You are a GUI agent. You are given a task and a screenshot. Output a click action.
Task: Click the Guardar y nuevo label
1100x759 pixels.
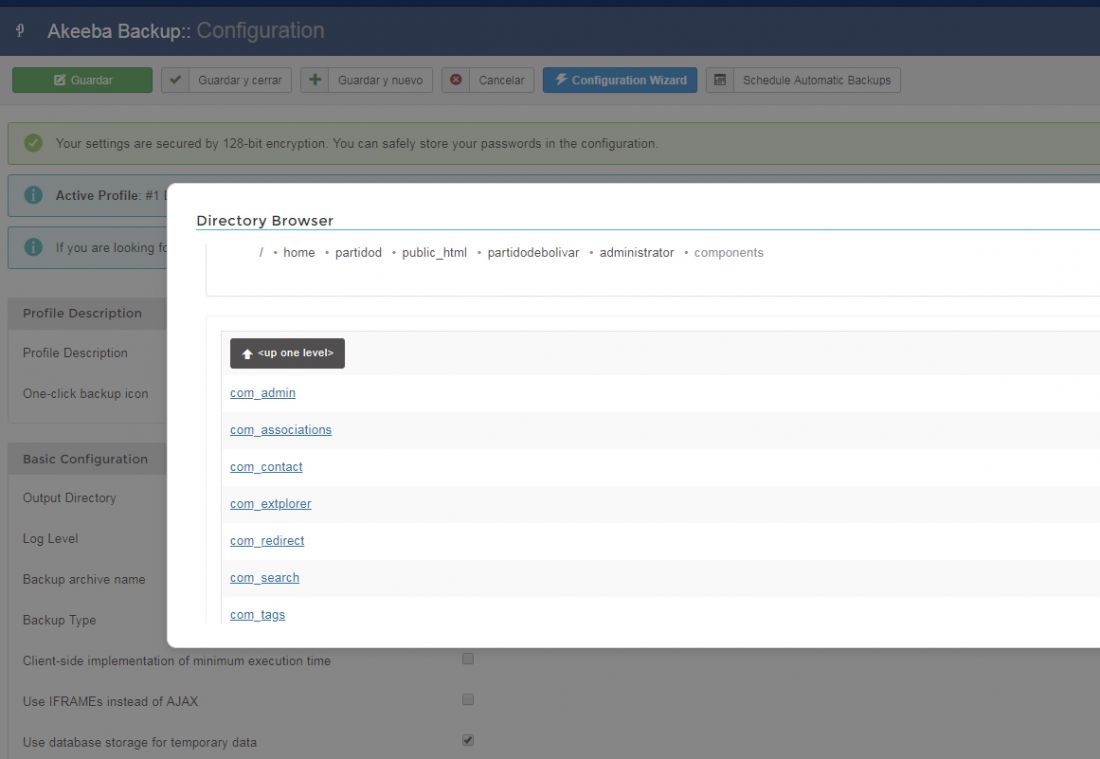[380, 80]
